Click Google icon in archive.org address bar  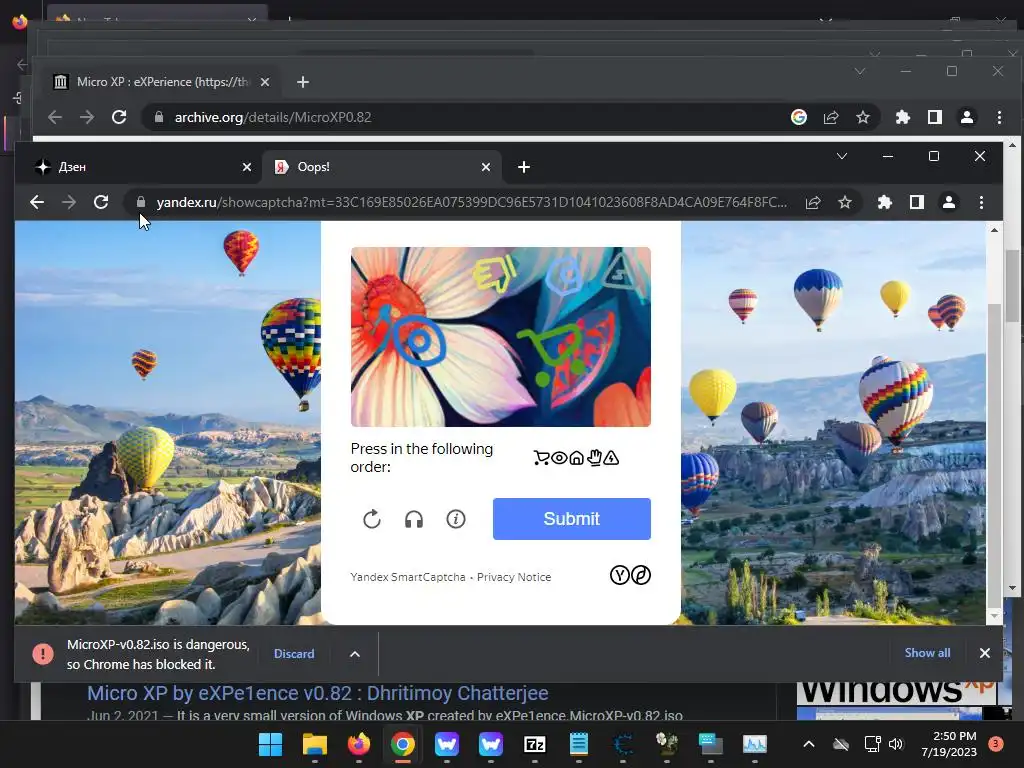coord(799,117)
